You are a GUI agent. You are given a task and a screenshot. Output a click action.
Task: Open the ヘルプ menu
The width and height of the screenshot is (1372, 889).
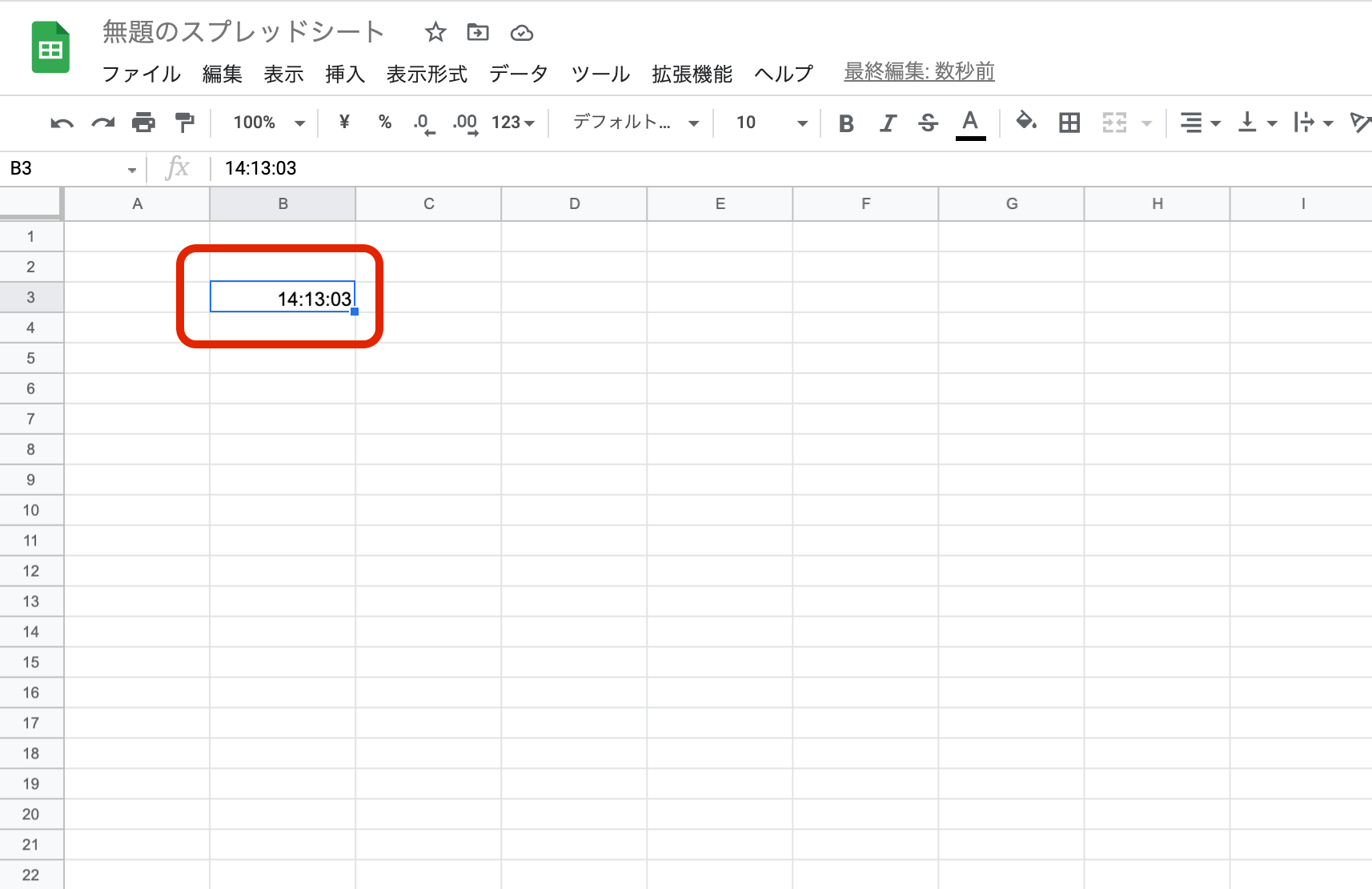click(x=784, y=74)
